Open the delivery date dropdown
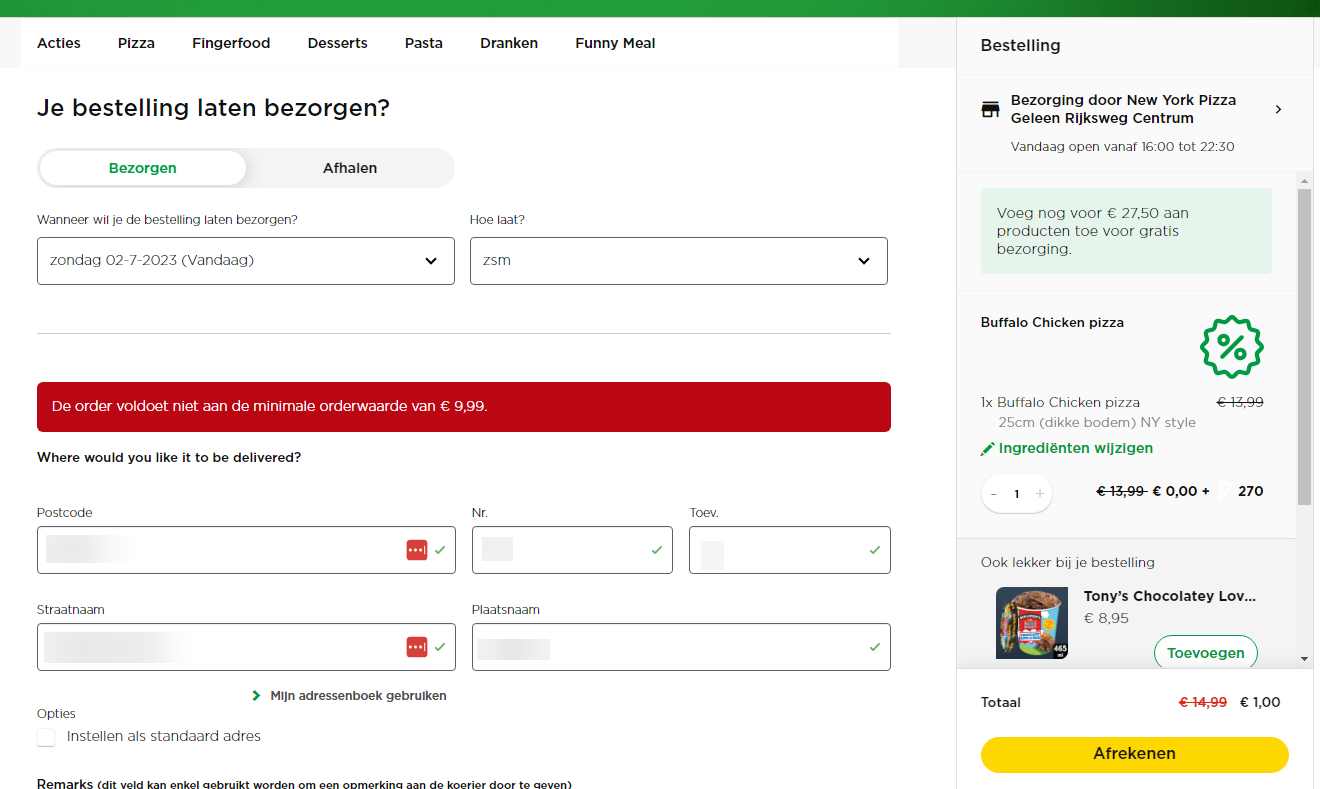The height and width of the screenshot is (789, 1320). (x=245, y=261)
